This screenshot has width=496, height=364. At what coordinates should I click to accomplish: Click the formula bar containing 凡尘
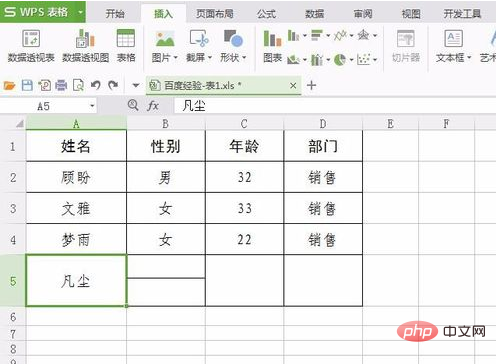tap(335, 106)
